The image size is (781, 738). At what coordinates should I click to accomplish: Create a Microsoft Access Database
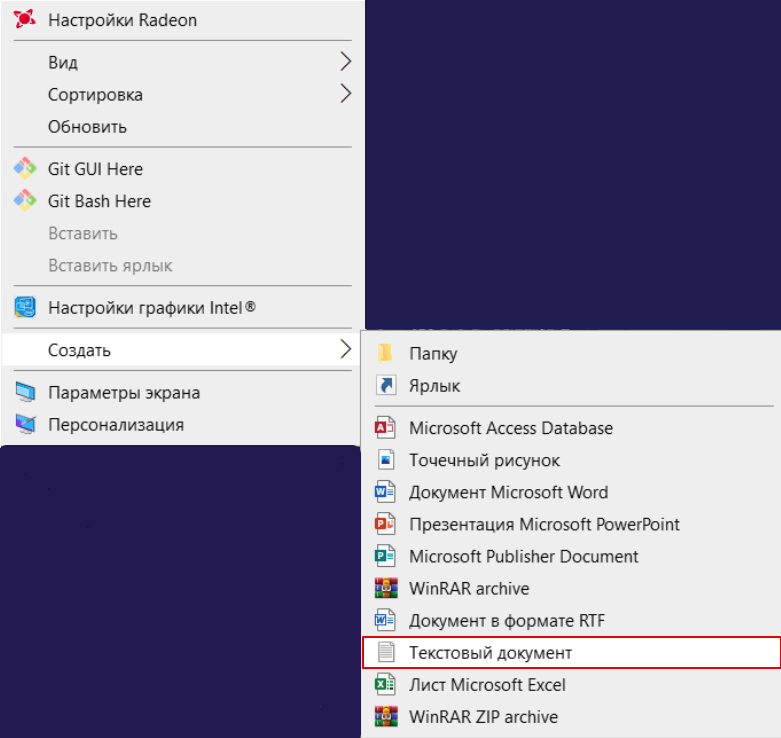571,428
